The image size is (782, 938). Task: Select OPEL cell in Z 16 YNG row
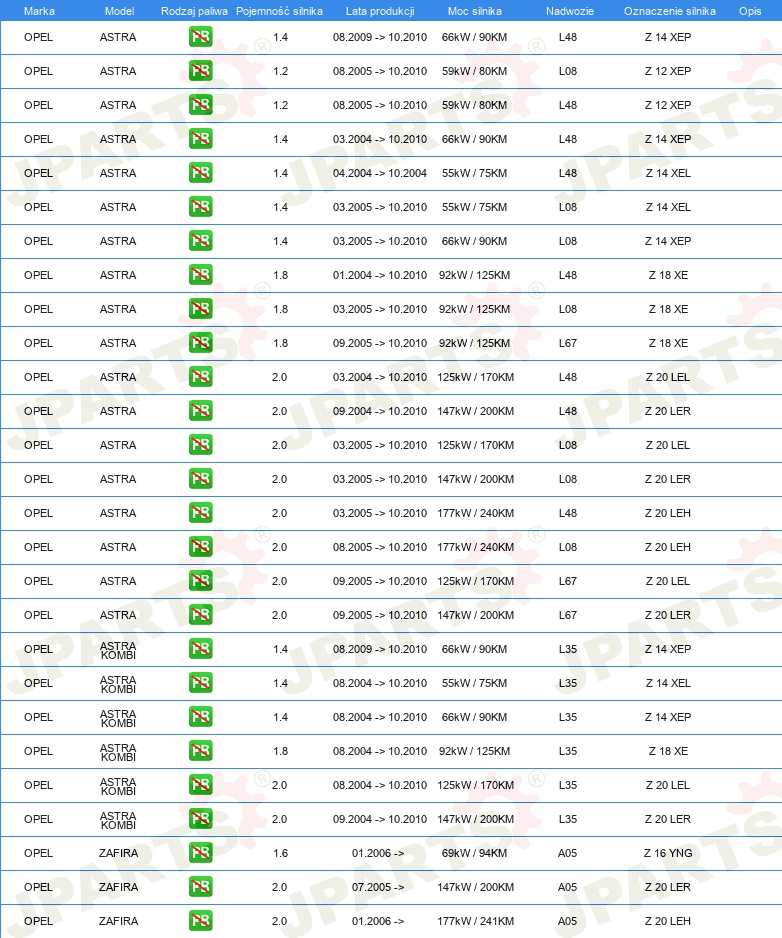click(x=38, y=853)
